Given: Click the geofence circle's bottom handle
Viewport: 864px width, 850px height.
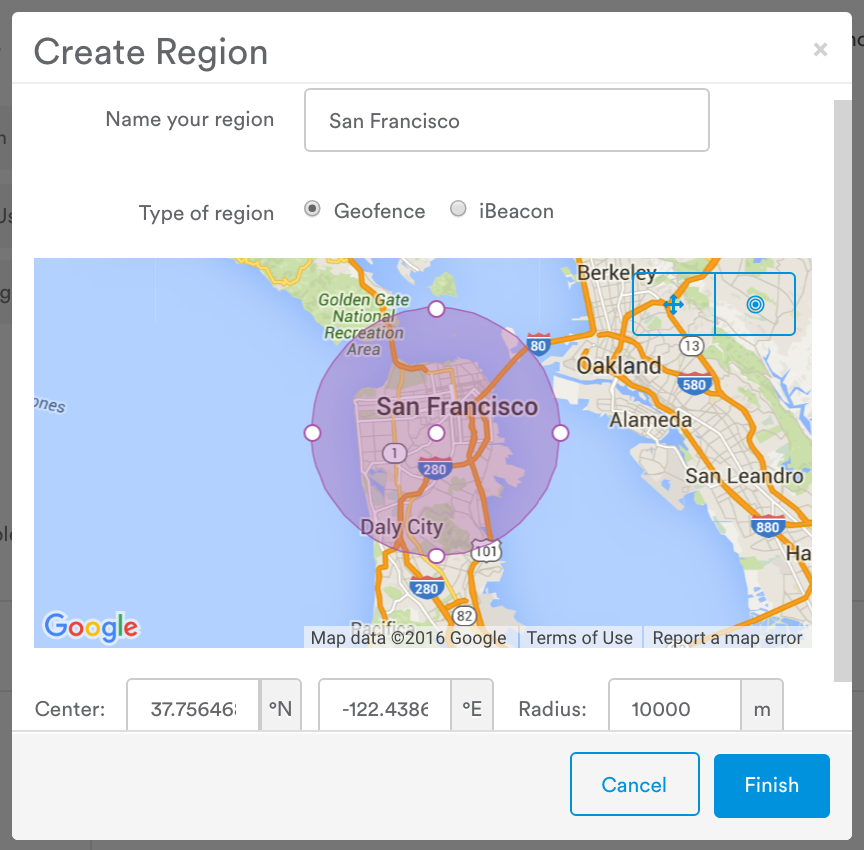Looking at the screenshot, I should pos(436,556).
